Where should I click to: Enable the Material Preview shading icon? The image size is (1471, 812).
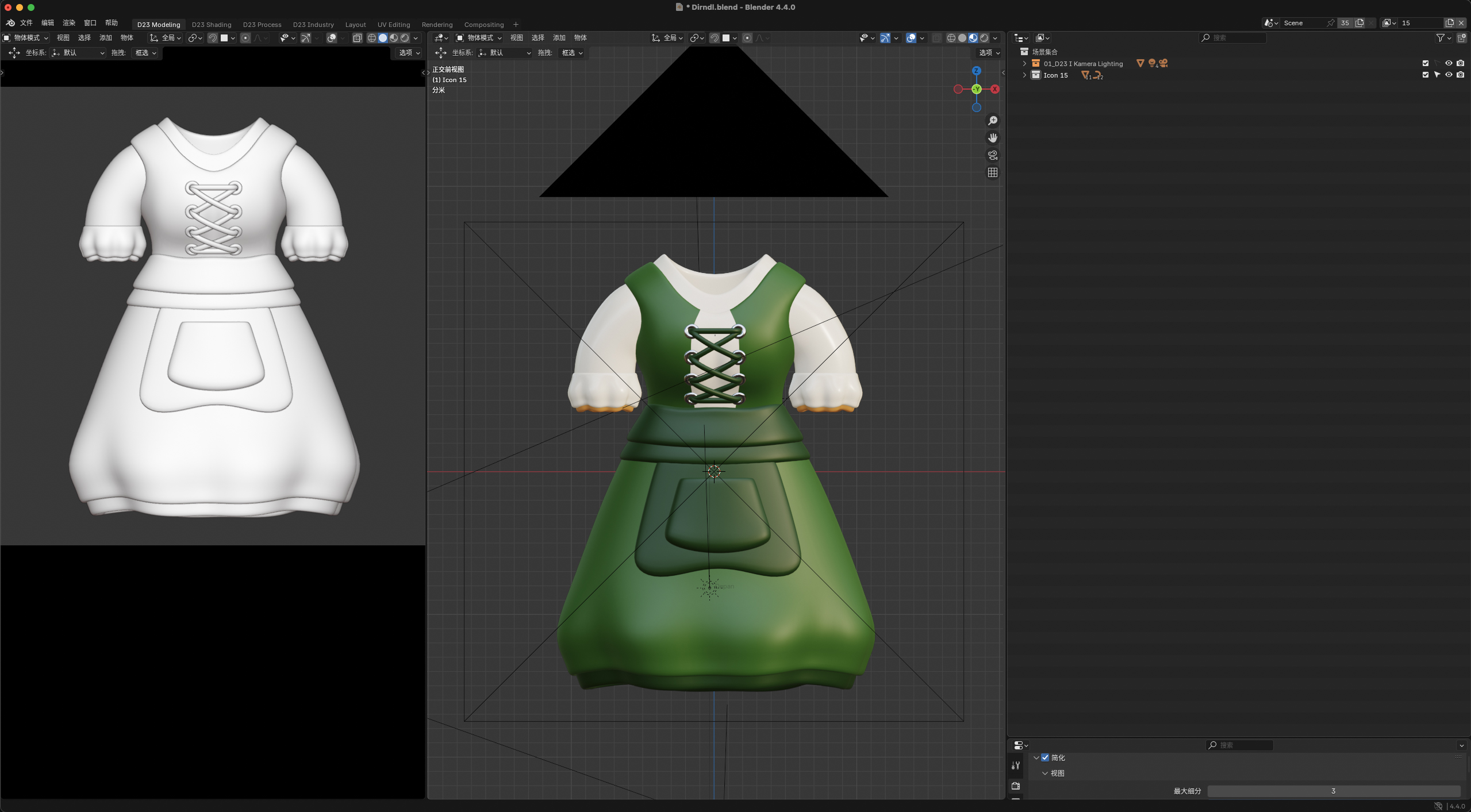(973, 37)
